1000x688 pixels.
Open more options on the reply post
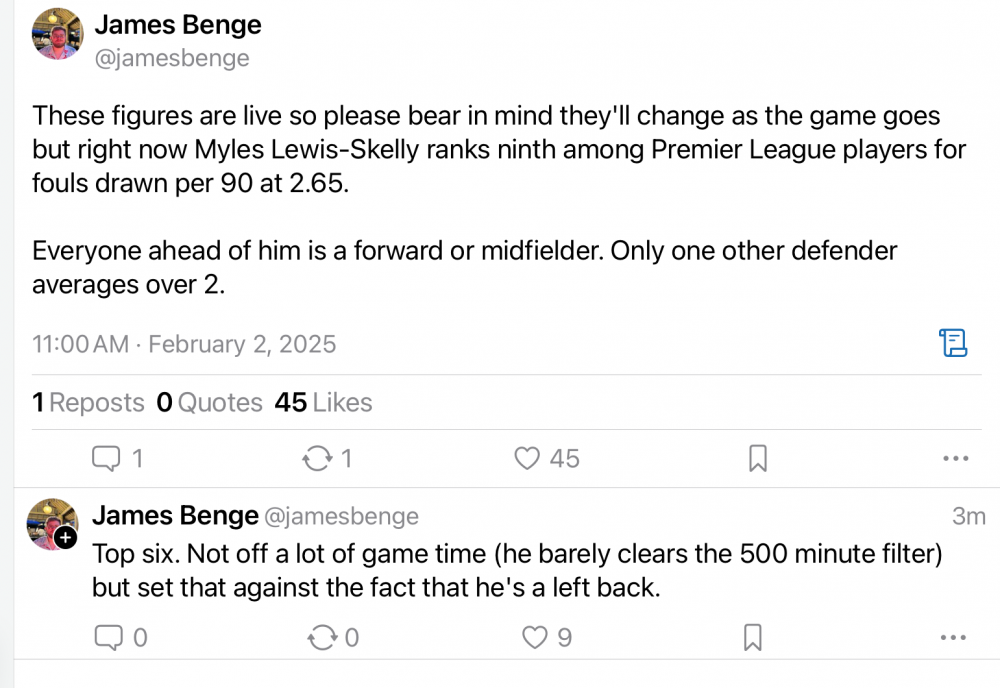pos(956,637)
